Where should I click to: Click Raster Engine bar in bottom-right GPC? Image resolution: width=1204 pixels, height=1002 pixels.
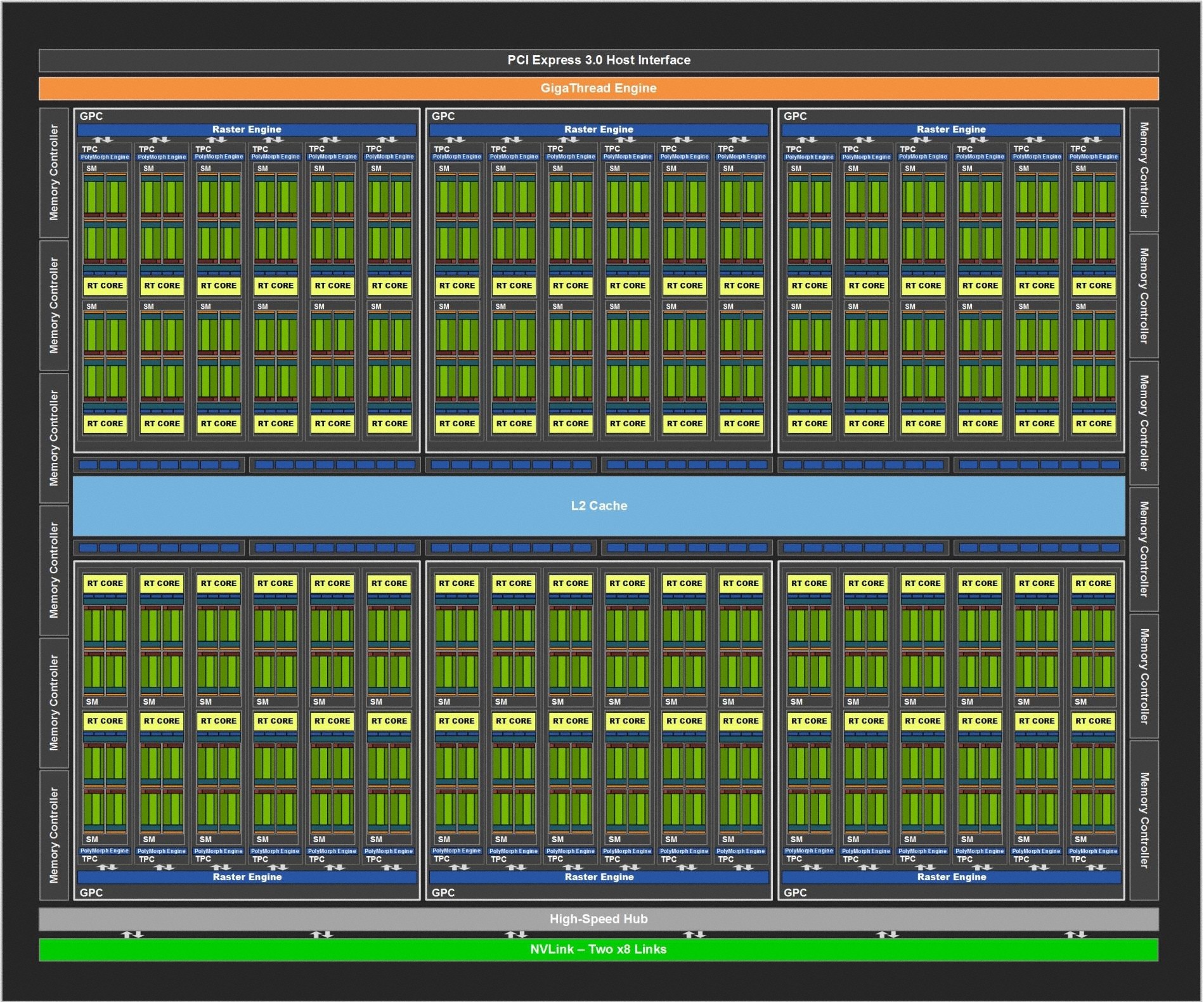pos(951,877)
